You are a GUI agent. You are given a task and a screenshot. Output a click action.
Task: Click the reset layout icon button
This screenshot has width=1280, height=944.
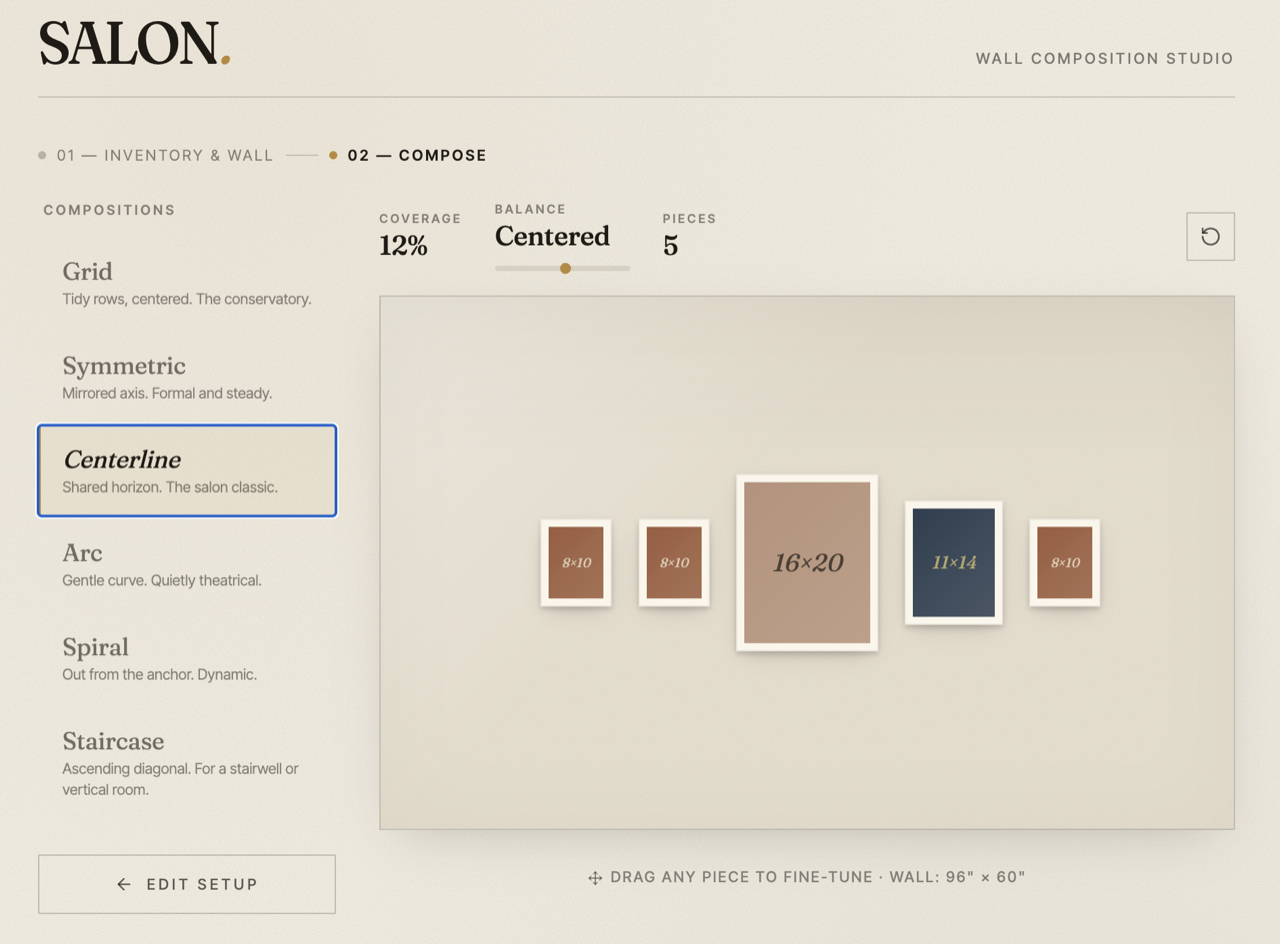[x=1210, y=237]
